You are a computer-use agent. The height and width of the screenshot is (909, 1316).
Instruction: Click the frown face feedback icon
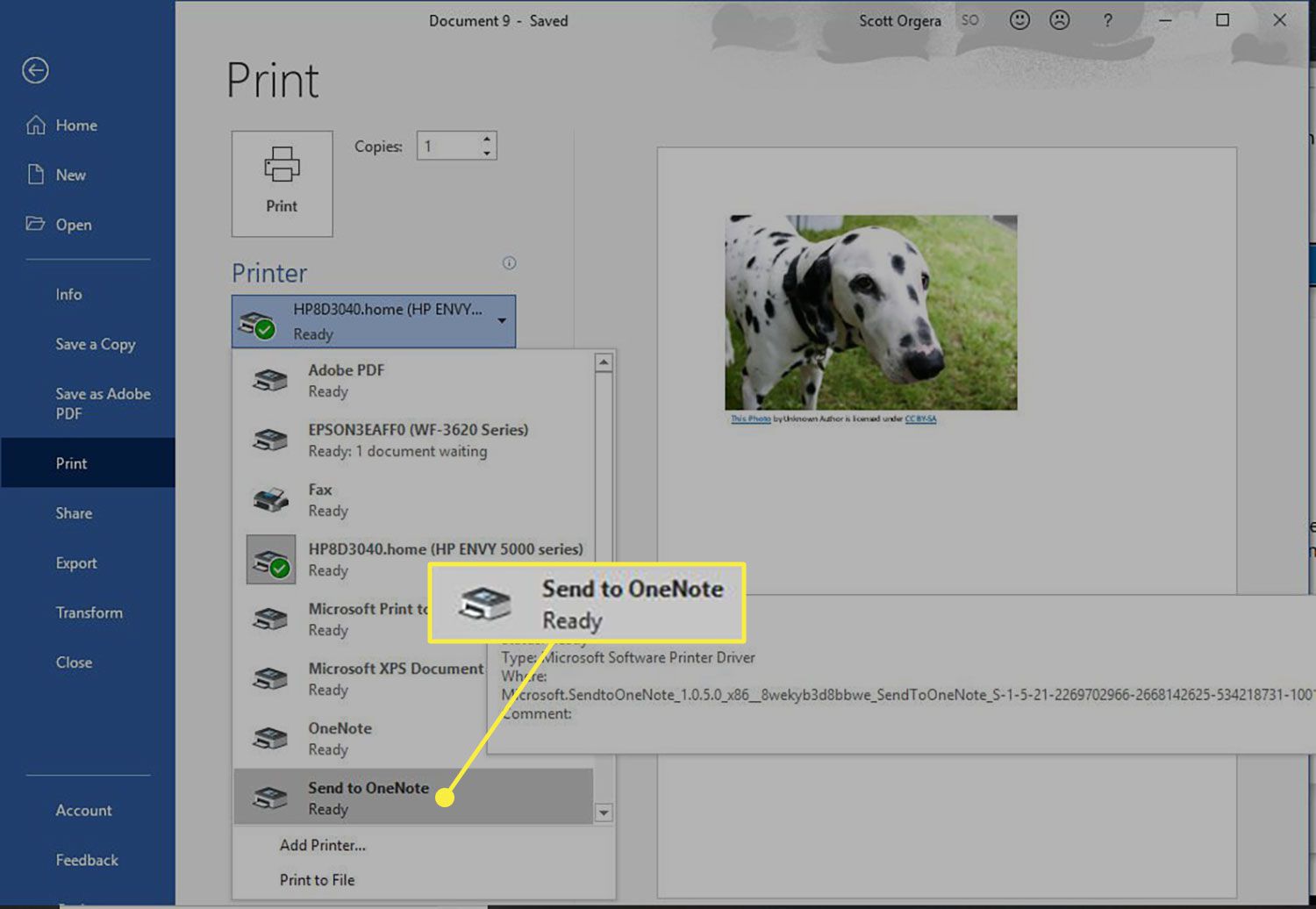tap(1060, 20)
